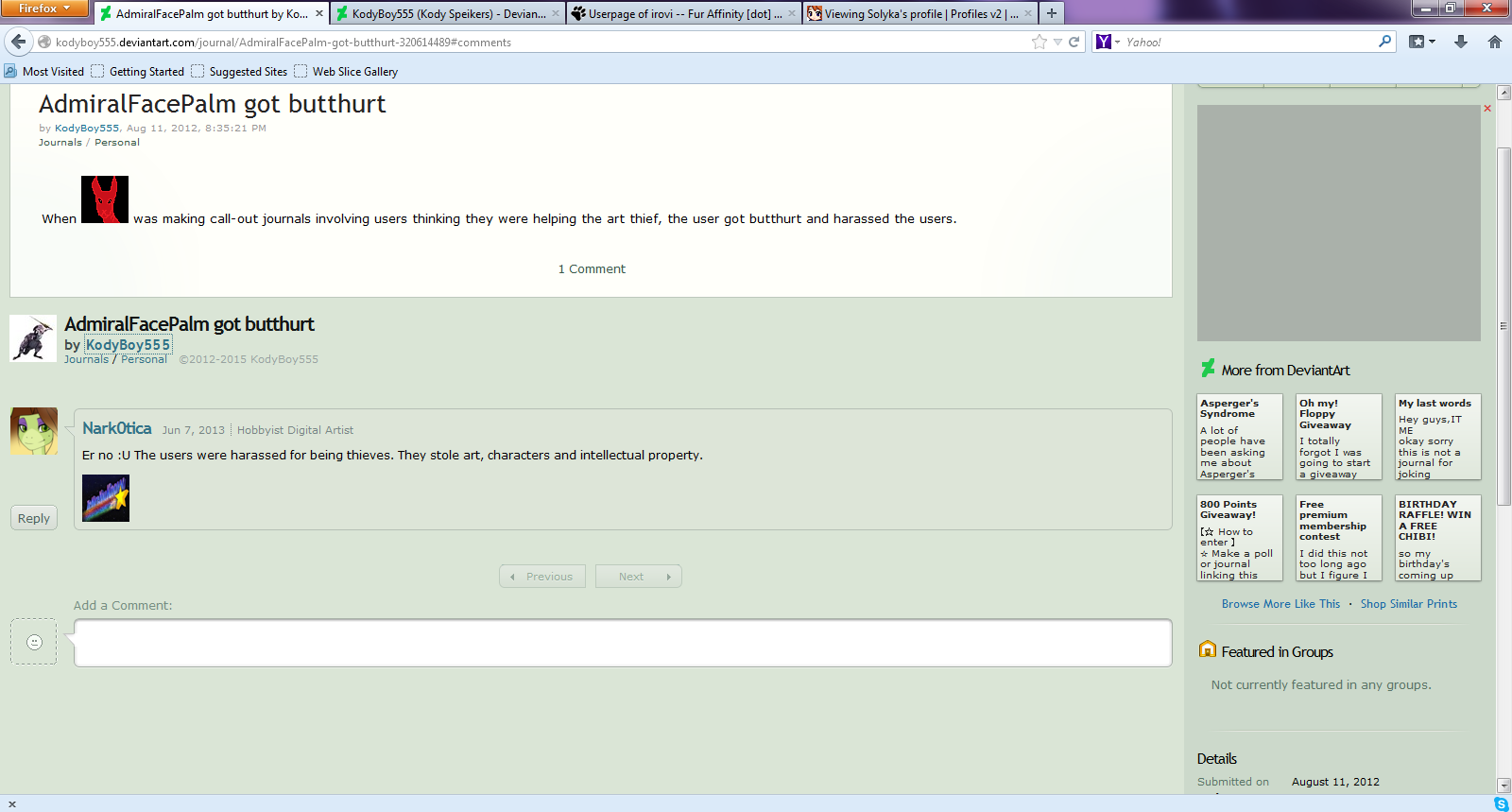The image size is (1512, 812).
Task: Reload the page with the refresh icon
Action: pyautogui.click(x=1074, y=42)
